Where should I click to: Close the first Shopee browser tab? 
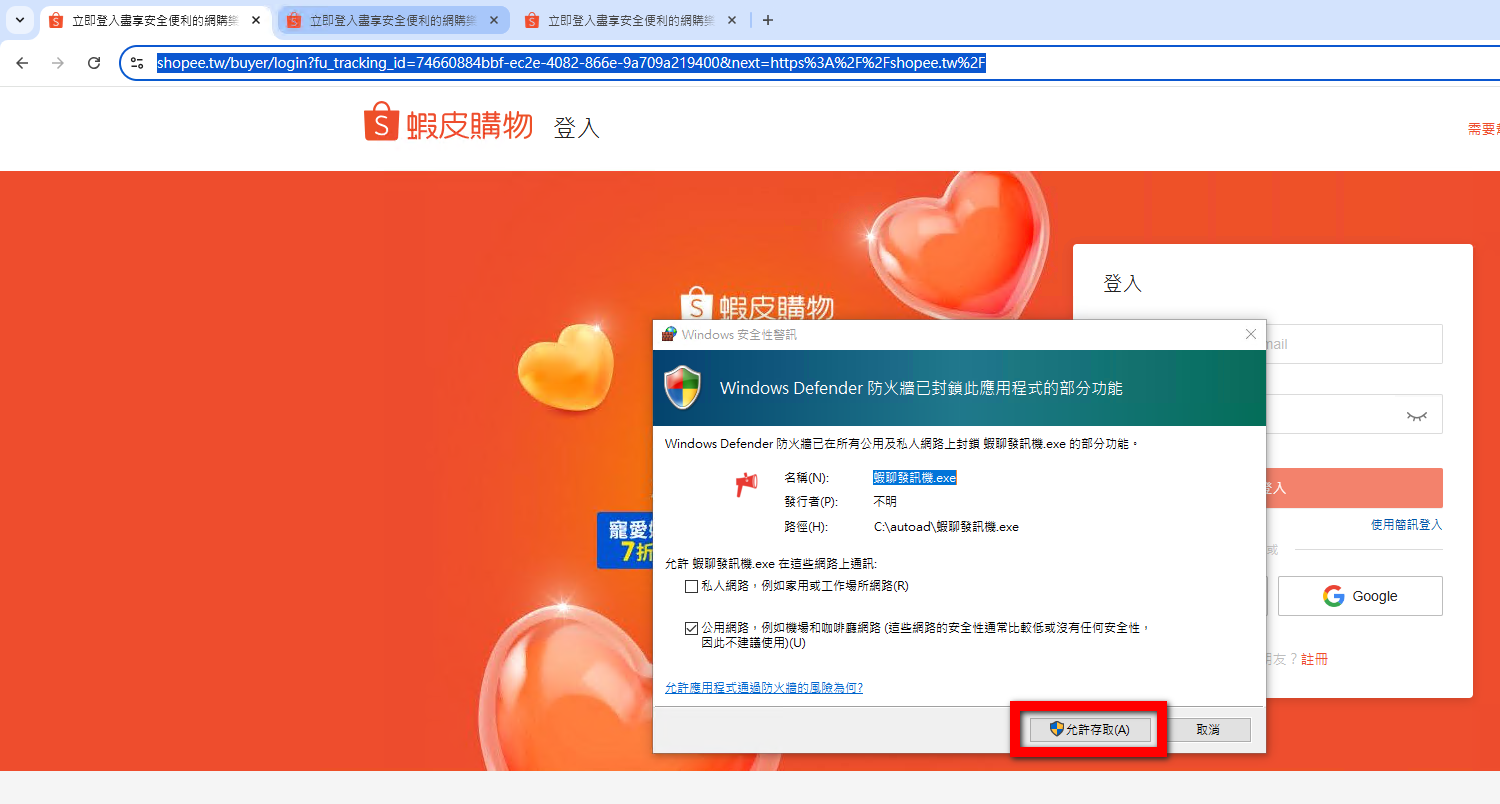[x=256, y=20]
